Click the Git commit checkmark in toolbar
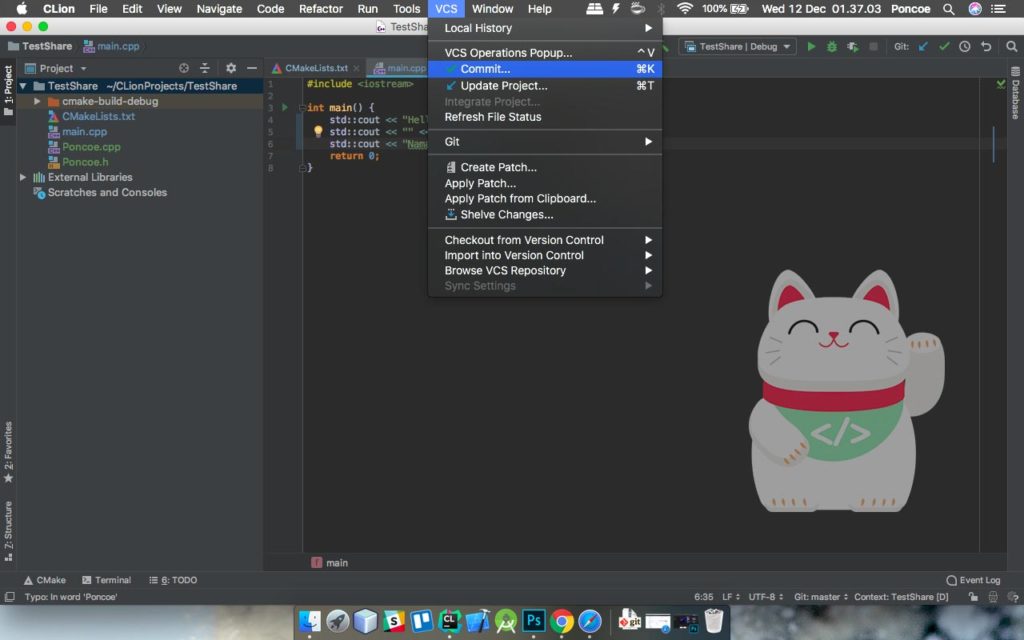Screen dimensions: 1024x640 (944, 46)
